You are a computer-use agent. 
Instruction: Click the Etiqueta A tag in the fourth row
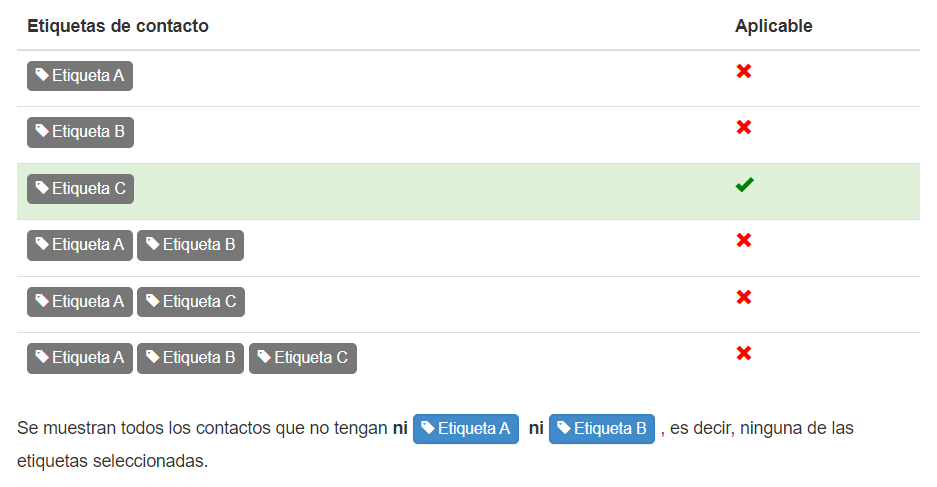[79, 245]
